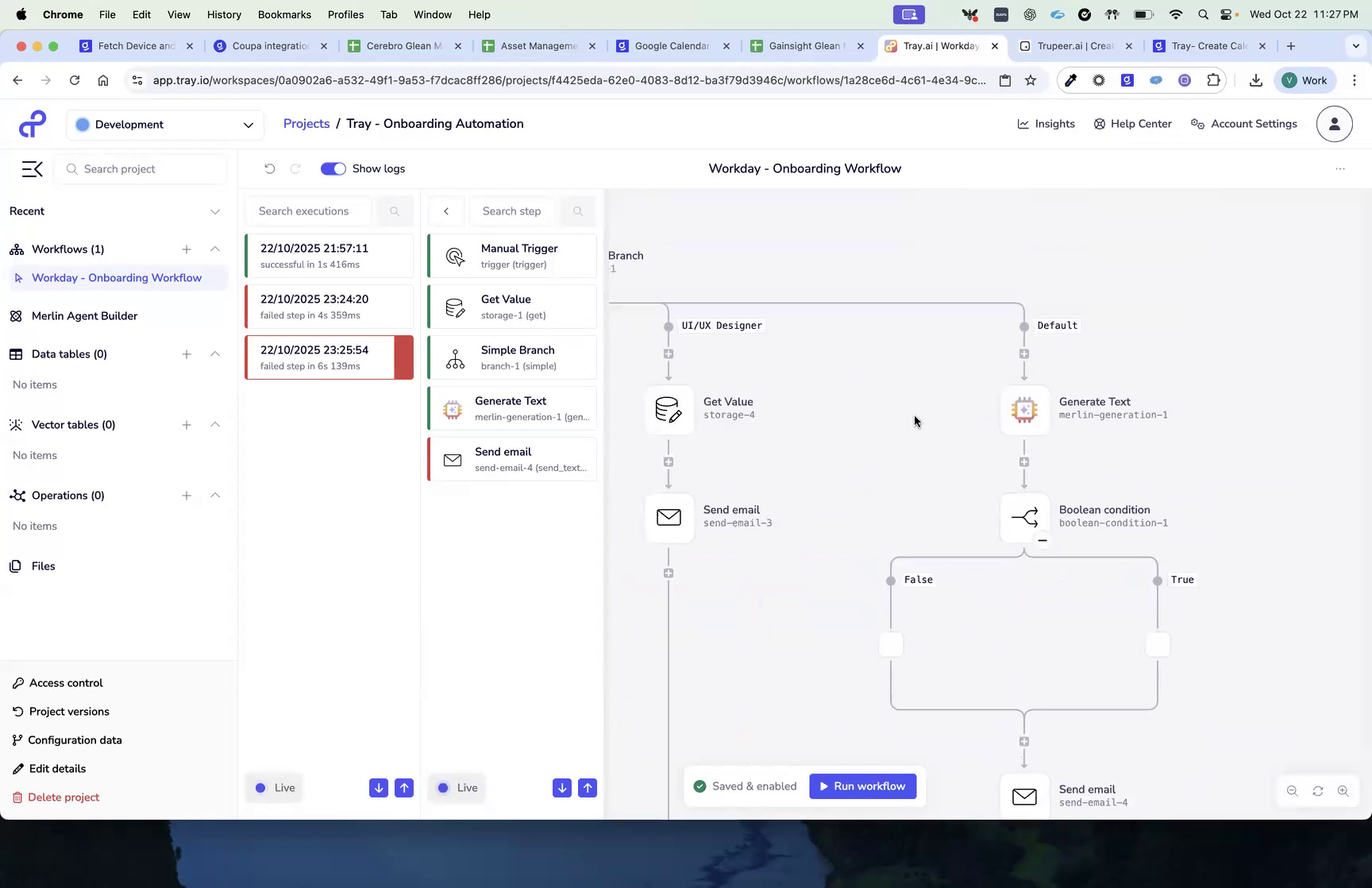Click the Boolean condition node on canvas
This screenshot has width=1372, height=888.
pyautogui.click(x=1024, y=517)
